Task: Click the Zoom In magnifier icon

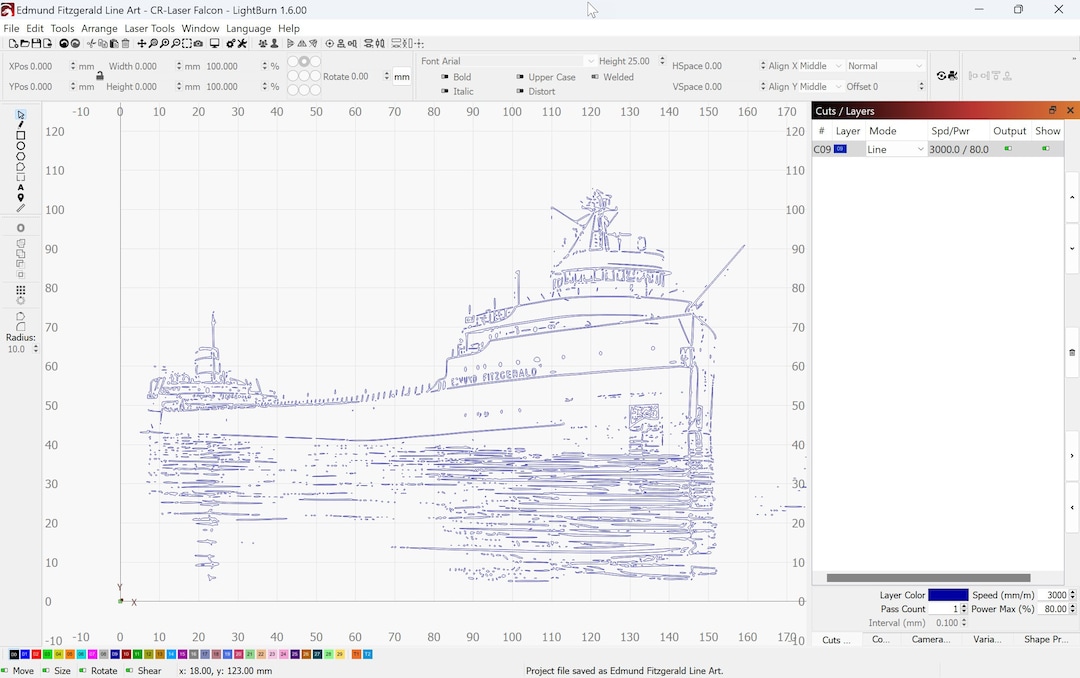Action: [x=164, y=44]
